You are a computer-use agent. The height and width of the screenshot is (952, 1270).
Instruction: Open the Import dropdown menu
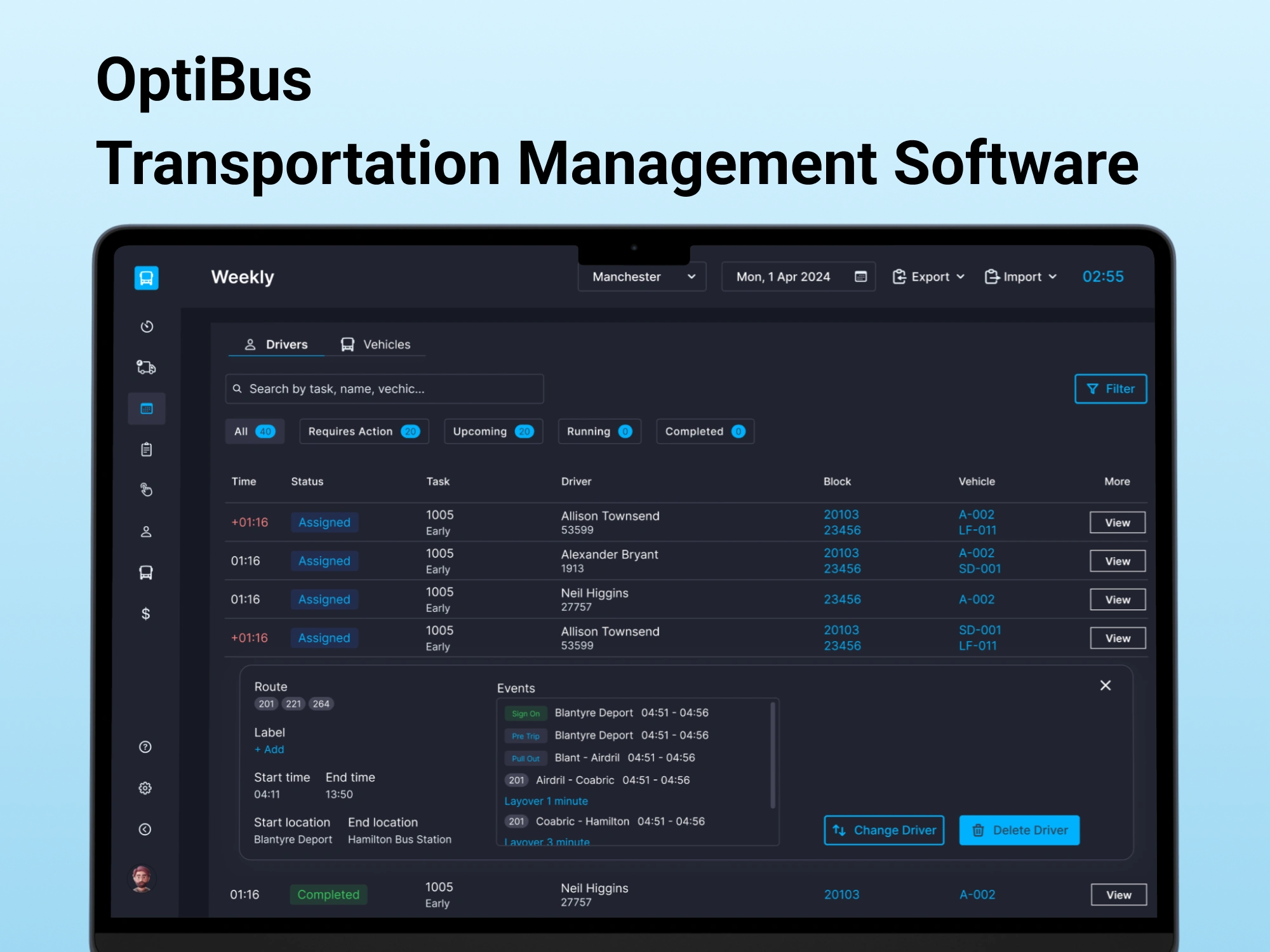(x=1020, y=277)
